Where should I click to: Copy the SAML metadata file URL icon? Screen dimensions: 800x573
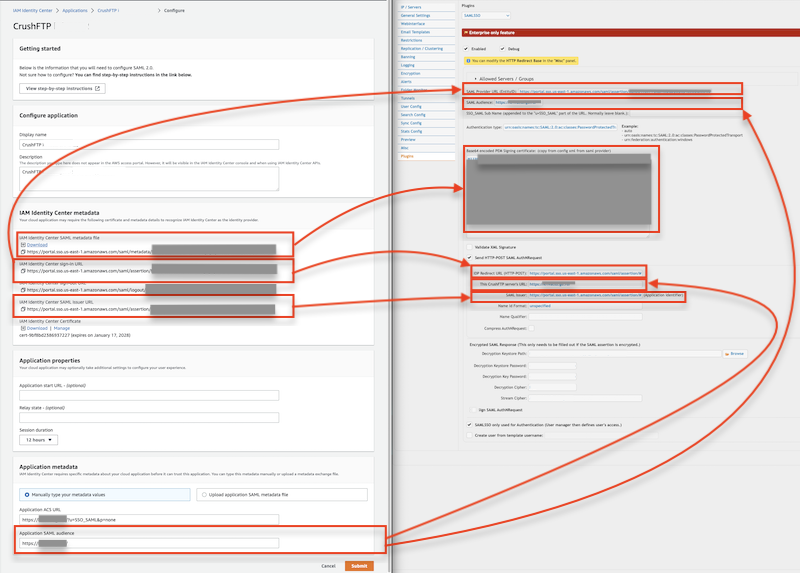coord(23,252)
